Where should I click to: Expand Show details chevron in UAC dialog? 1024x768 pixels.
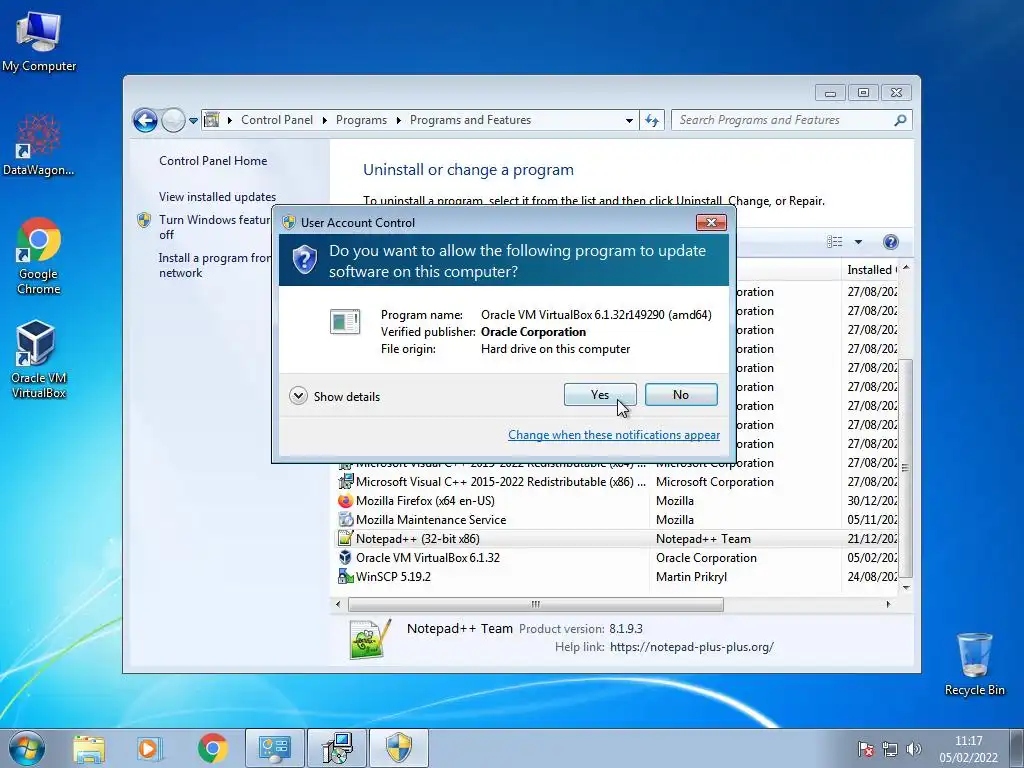pyautogui.click(x=298, y=396)
